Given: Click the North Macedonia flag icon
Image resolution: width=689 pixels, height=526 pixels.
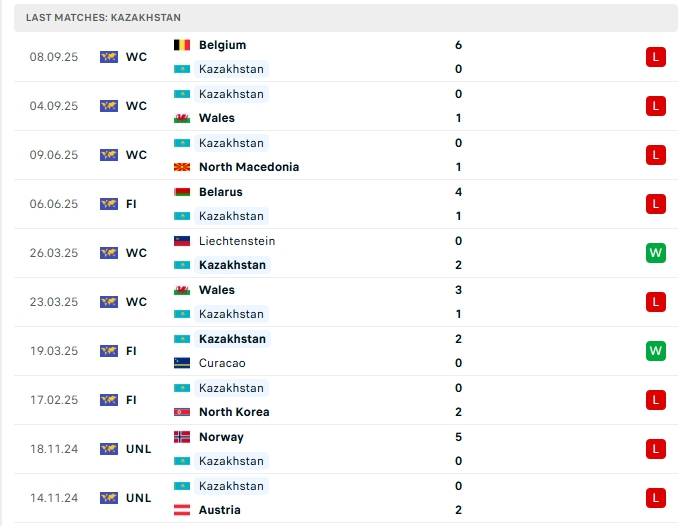Looking at the screenshot, I should tap(182, 167).
